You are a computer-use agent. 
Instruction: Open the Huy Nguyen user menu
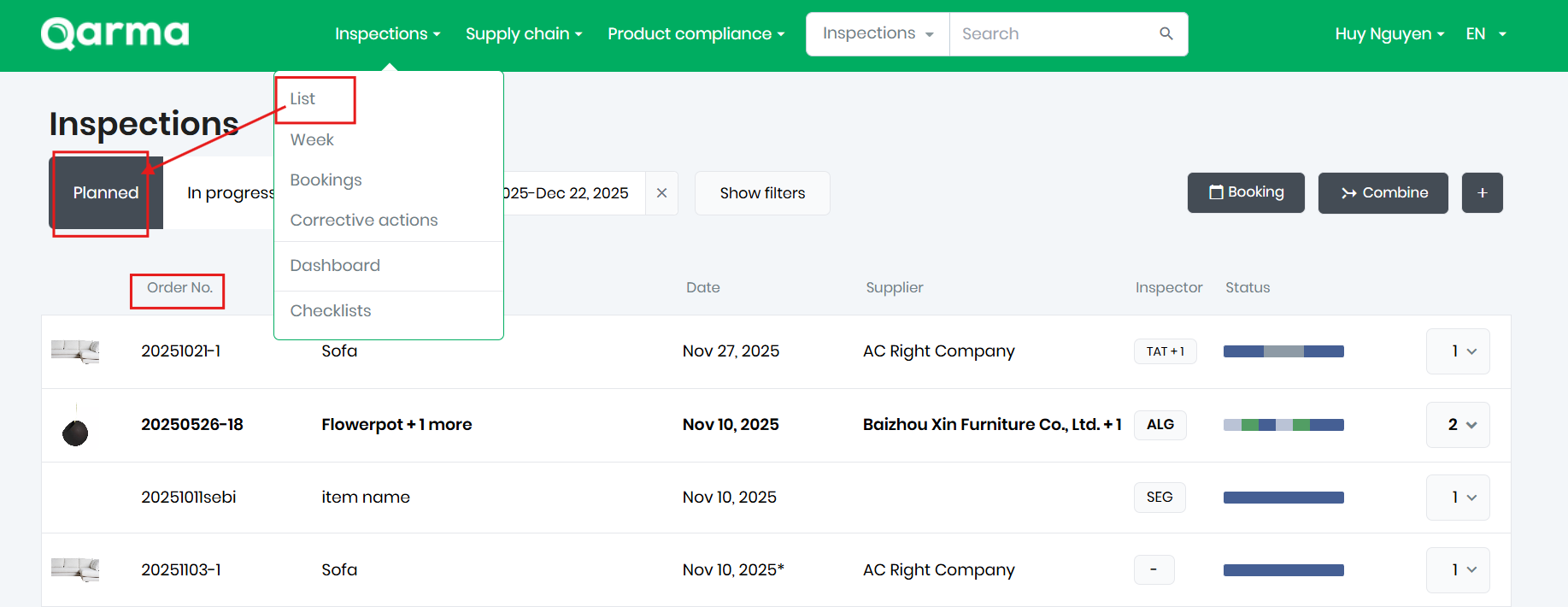(x=1389, y=34)
